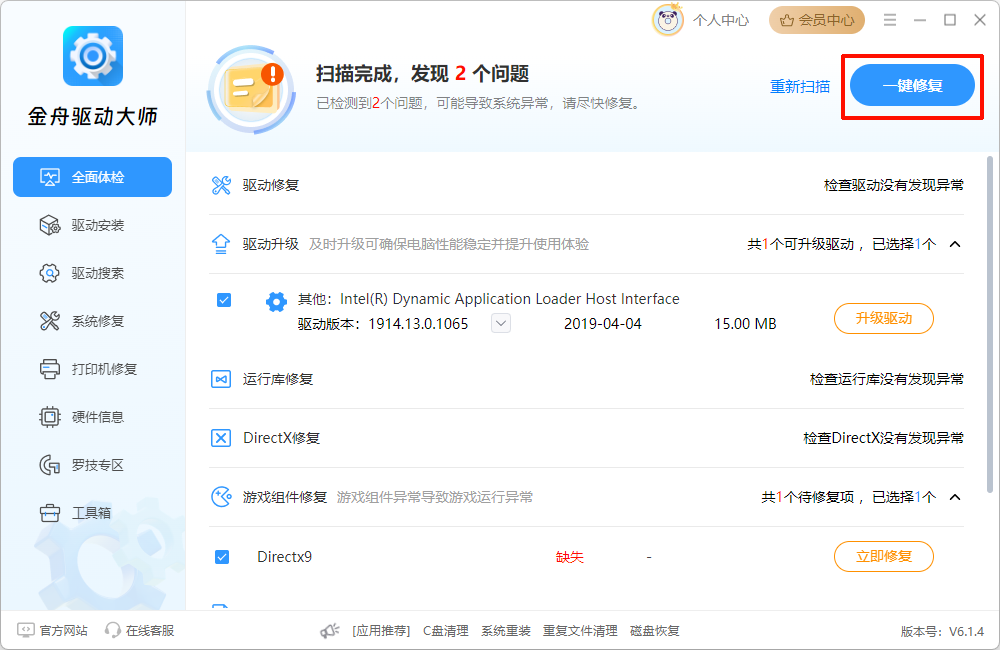Click the 重新扫描 rescan link
This screenshot has width=1000, height=650.
(x=799, y=86)
